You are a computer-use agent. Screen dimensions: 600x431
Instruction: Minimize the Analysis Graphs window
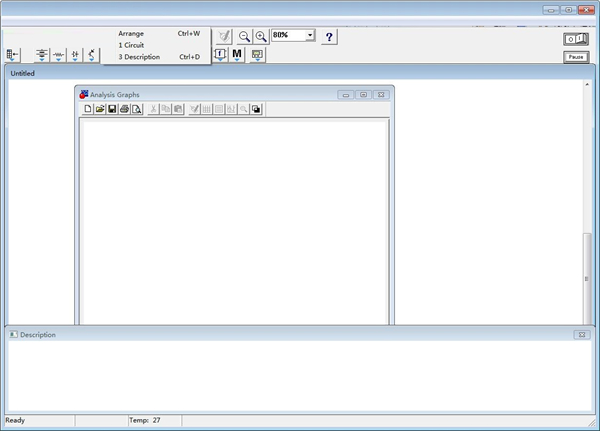[x=346, y=95]
